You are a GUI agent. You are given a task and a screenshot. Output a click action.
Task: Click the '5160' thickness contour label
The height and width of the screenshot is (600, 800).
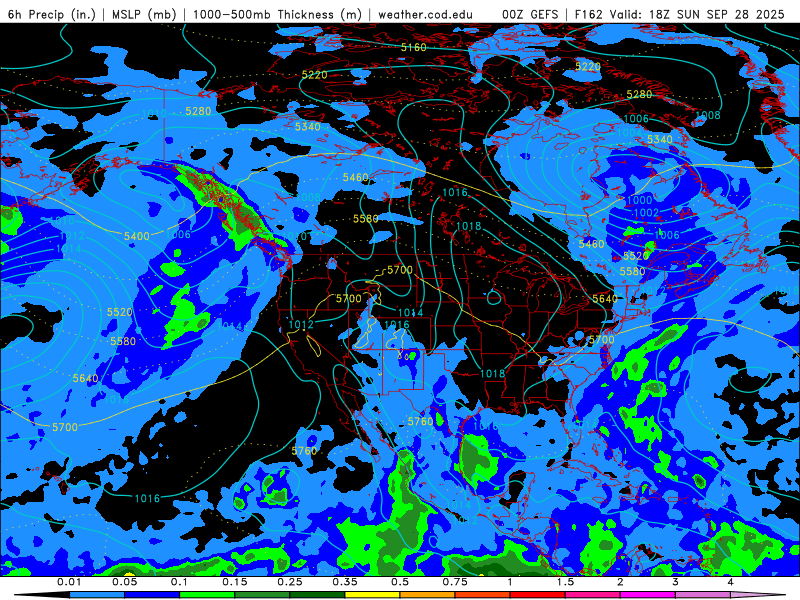[x=413, y=47]
